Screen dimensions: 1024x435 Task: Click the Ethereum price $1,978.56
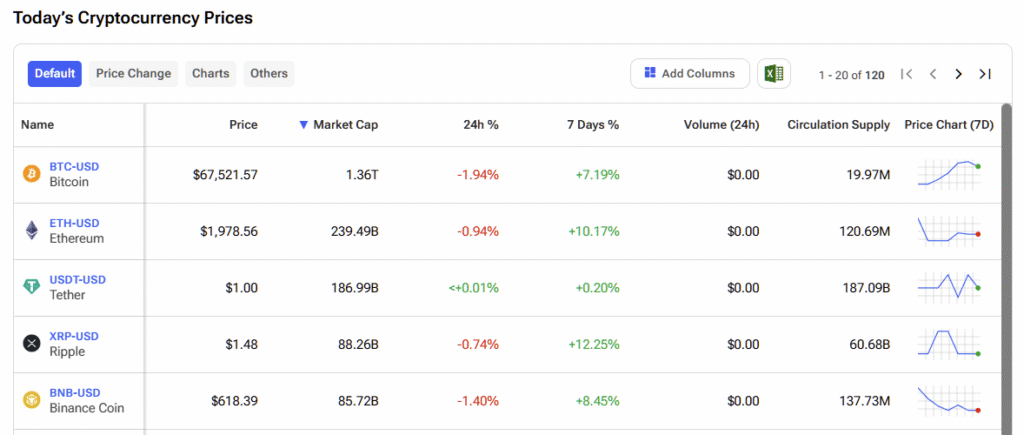[x=229, y=231]
